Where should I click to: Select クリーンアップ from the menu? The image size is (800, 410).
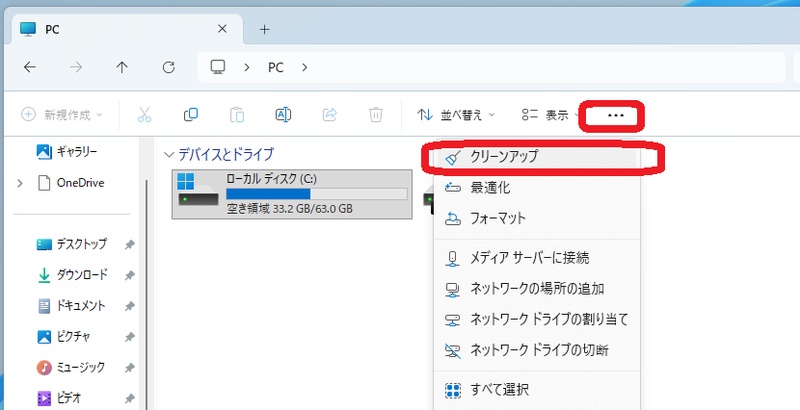537,157
